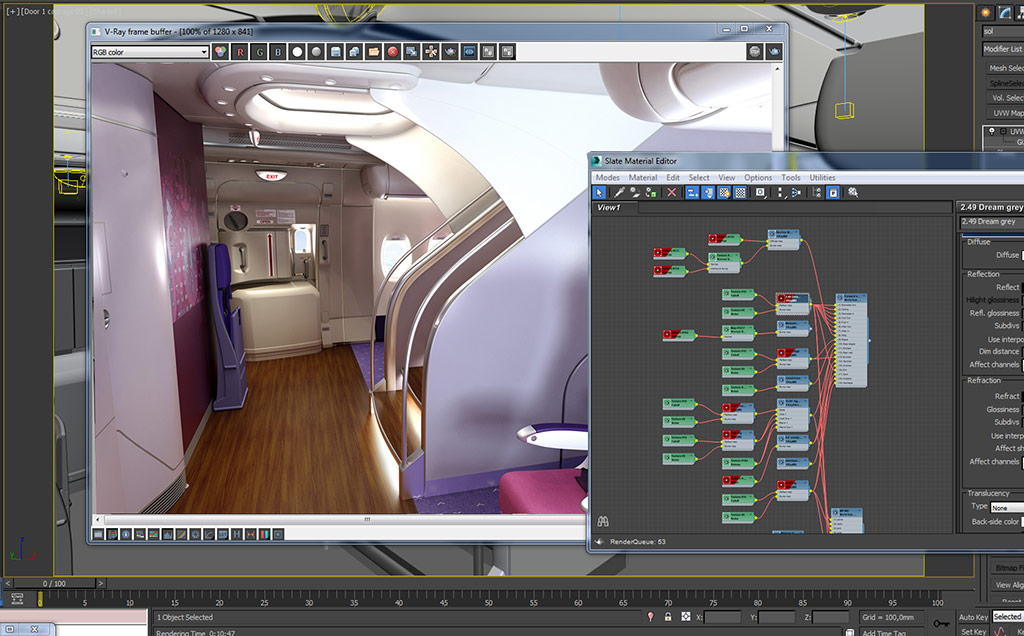
Task: Click the Lay Out All vertical icon
Action: 780,193
